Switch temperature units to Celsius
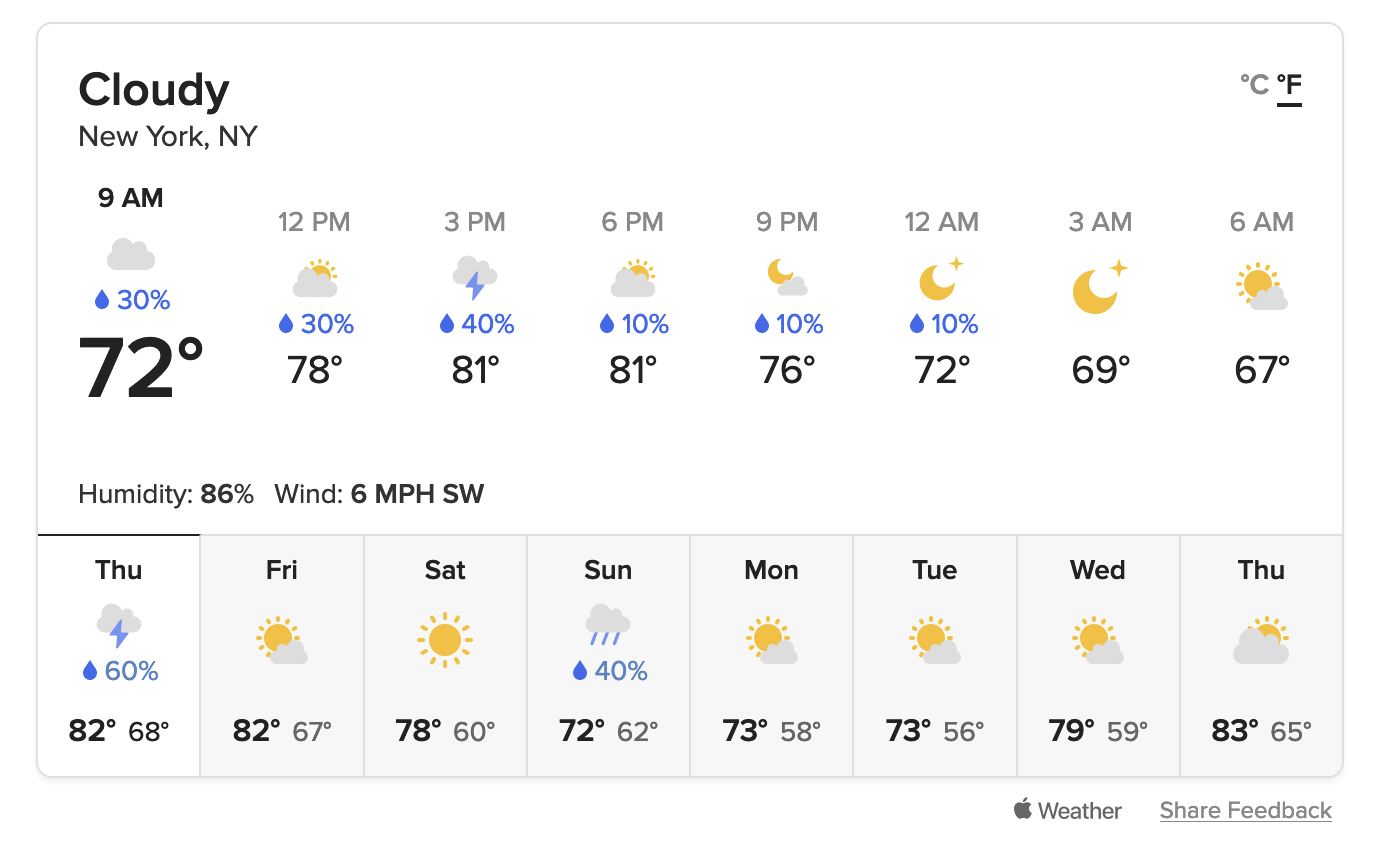Screen dimensions: 1374x848 point(1253,86)
